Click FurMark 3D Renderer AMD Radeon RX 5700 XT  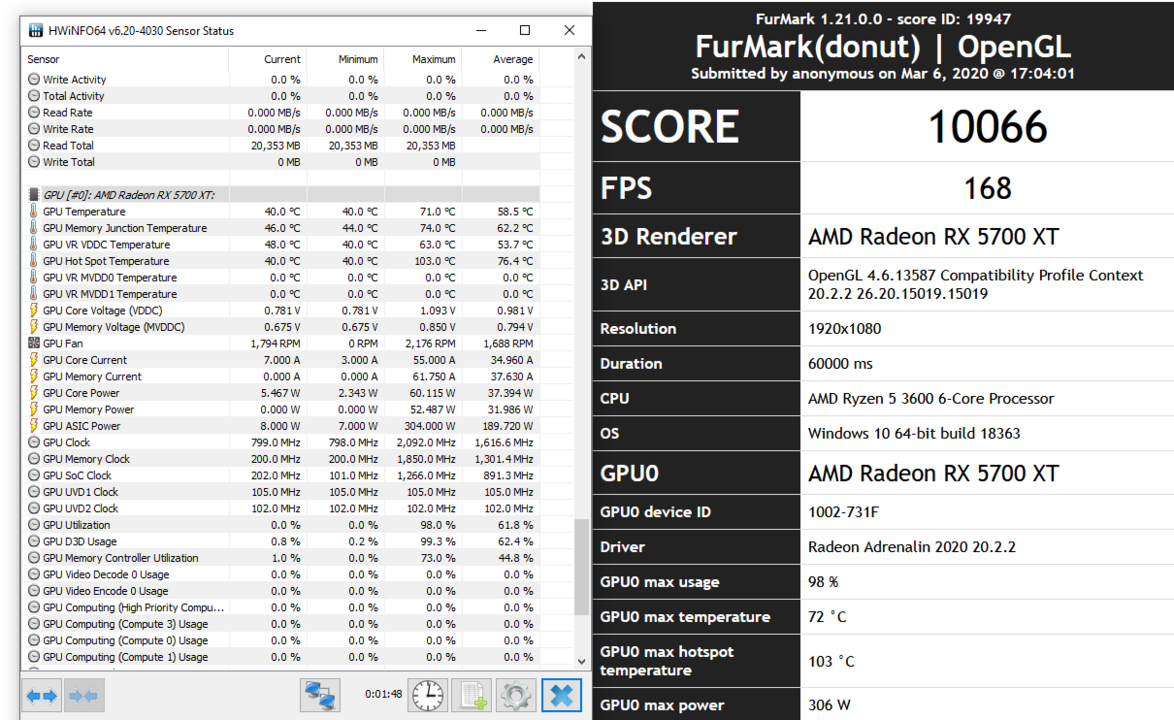click(x=933, y=237)
